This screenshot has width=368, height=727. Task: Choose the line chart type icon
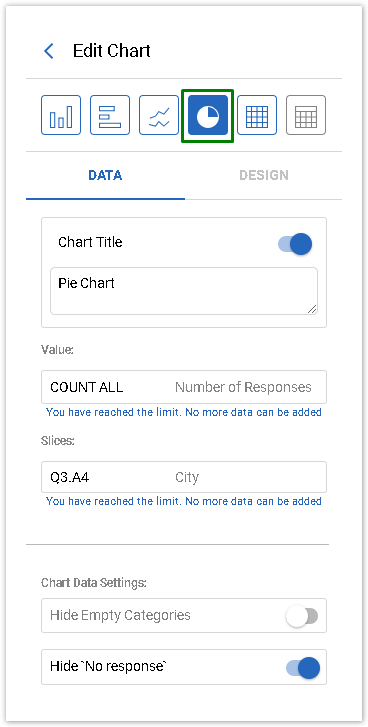[159, 115]
